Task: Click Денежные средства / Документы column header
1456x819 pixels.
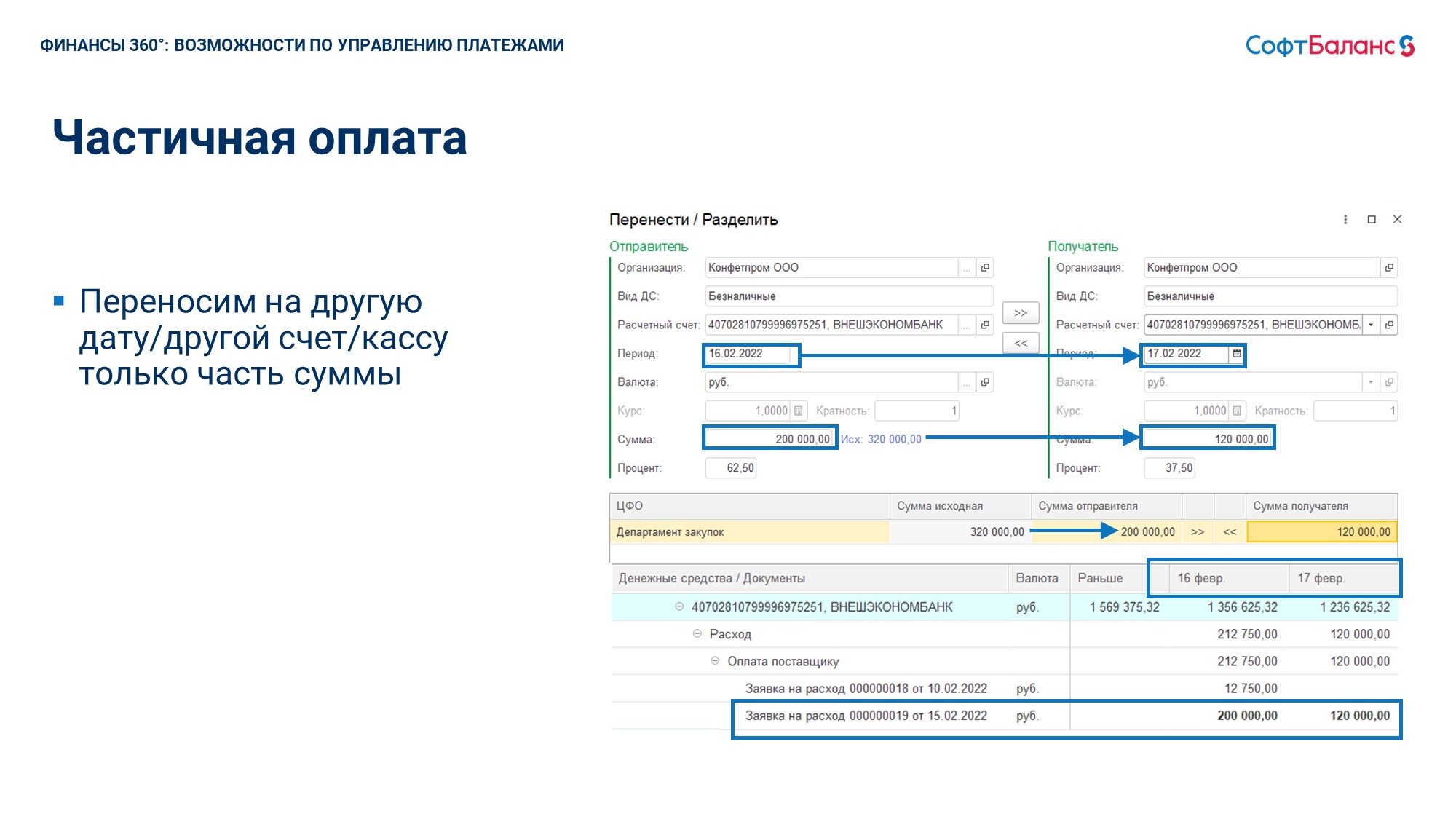Action: (x=810, y=579)
